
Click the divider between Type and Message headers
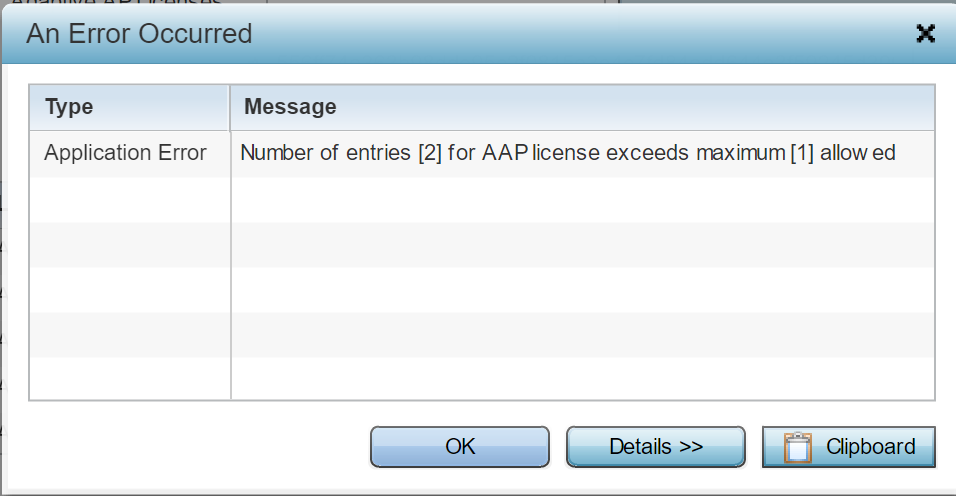point(230,108)
